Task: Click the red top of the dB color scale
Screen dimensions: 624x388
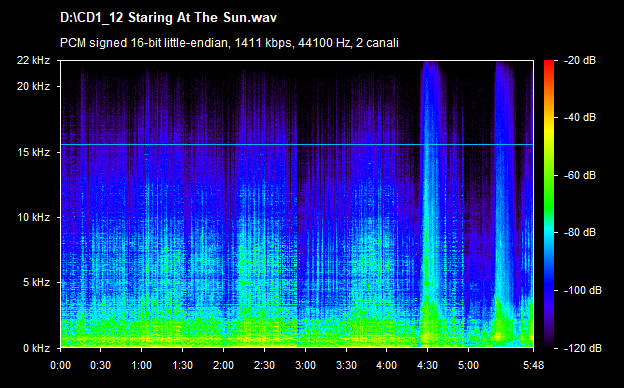Action: point(549,64)
